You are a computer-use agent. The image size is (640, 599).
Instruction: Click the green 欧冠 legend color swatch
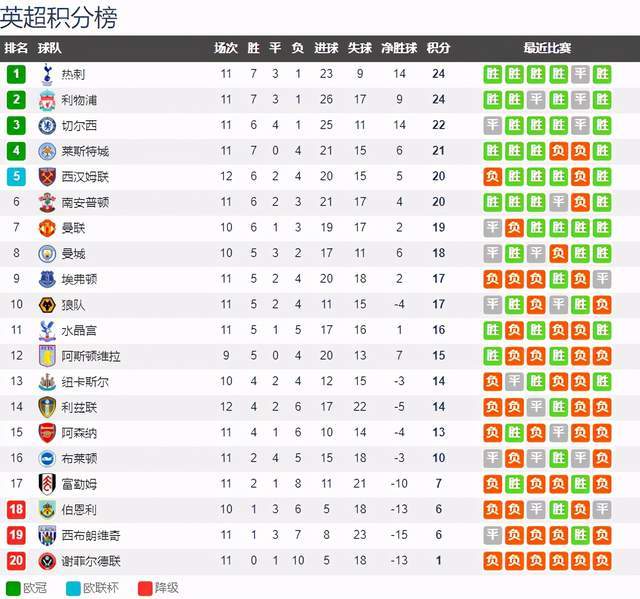coord(13,587)
